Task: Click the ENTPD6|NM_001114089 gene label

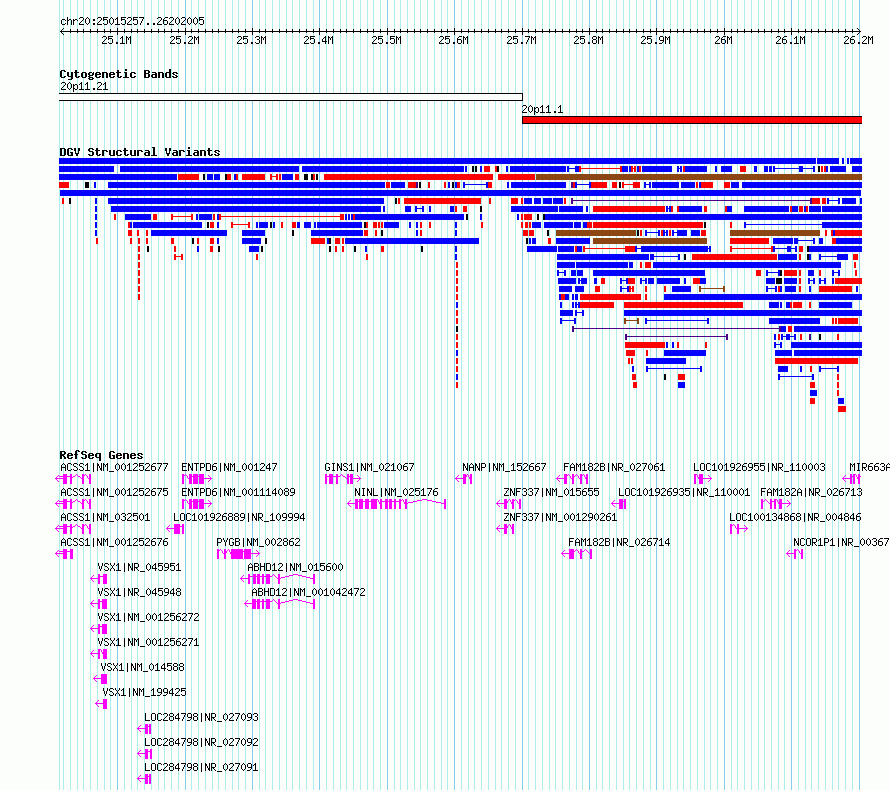Action: coord(238,492)
